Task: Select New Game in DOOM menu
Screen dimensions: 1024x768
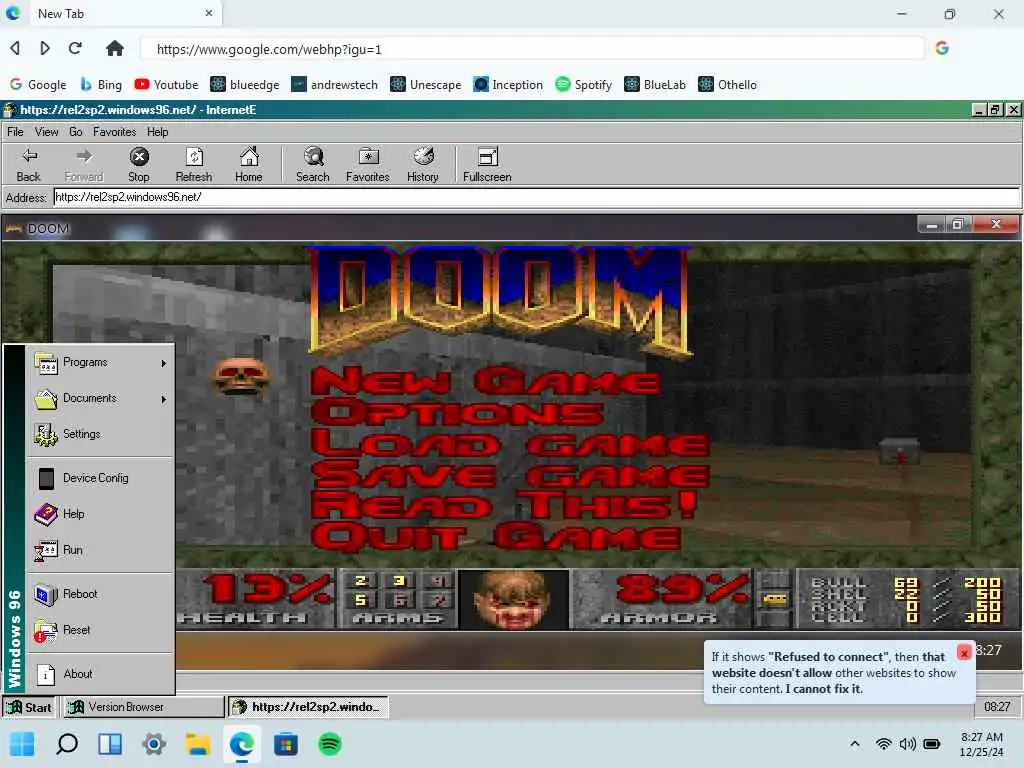Action: (x=486, y=381)
